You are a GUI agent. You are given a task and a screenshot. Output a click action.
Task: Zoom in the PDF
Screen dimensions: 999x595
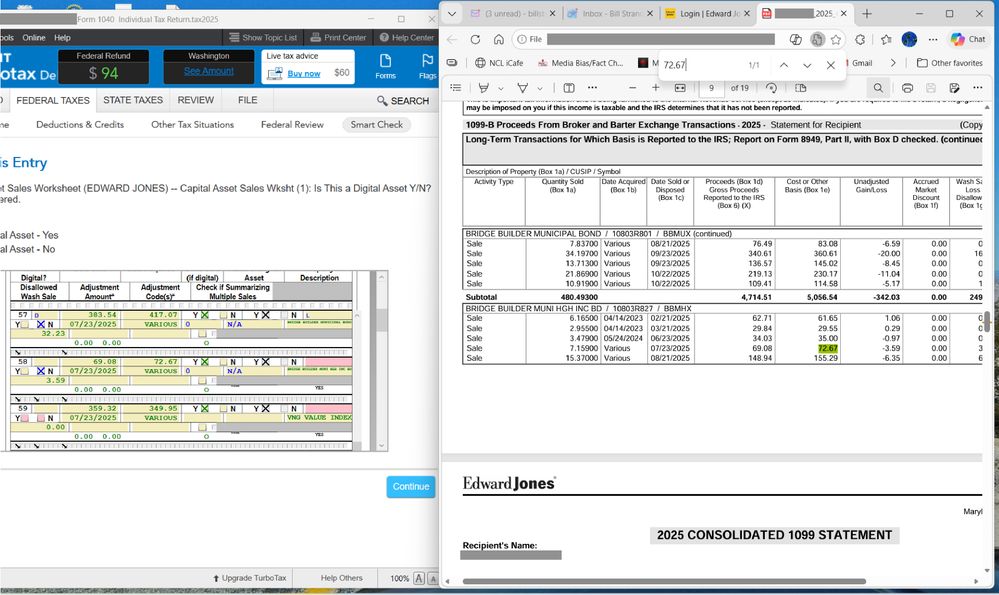[656, 88]
